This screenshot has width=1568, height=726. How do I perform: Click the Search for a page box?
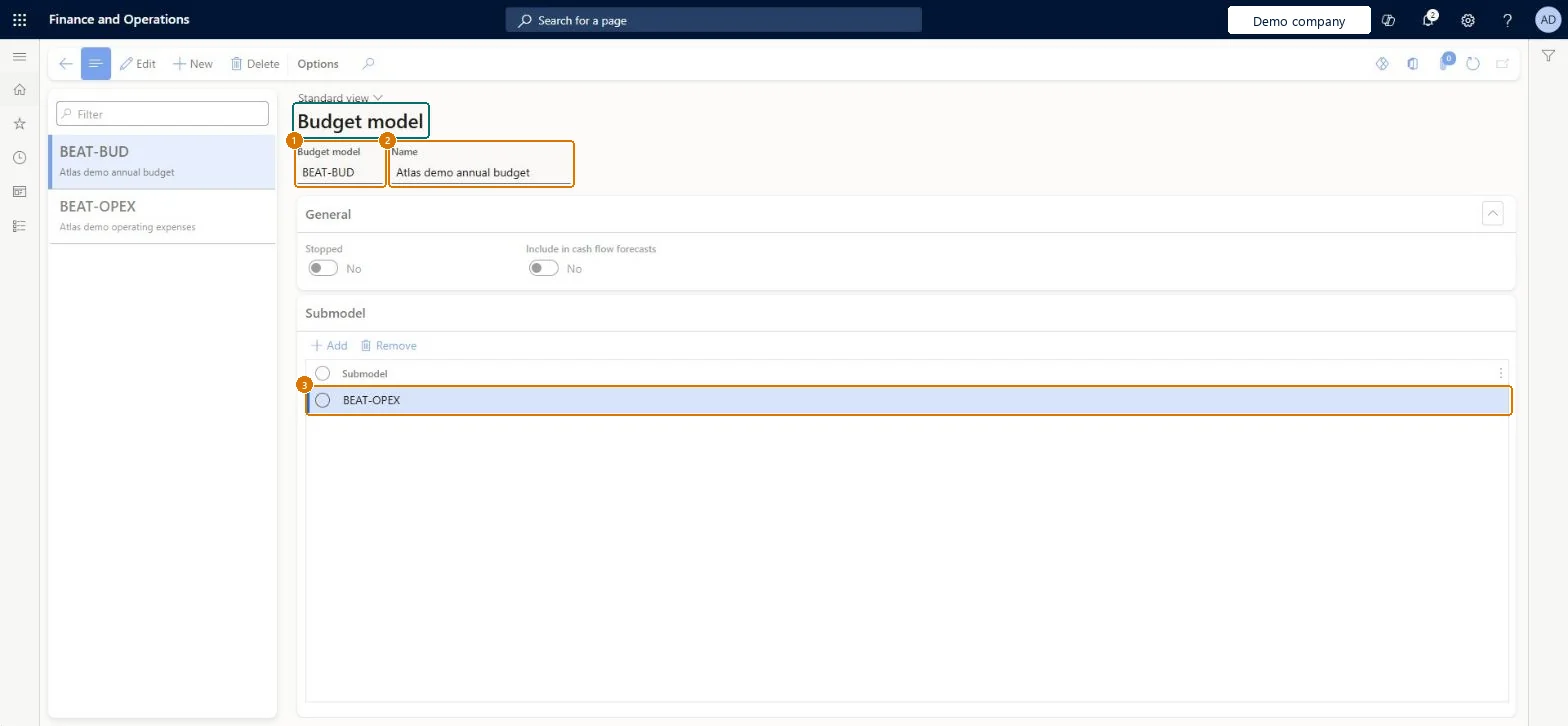(x=713, y=20)
